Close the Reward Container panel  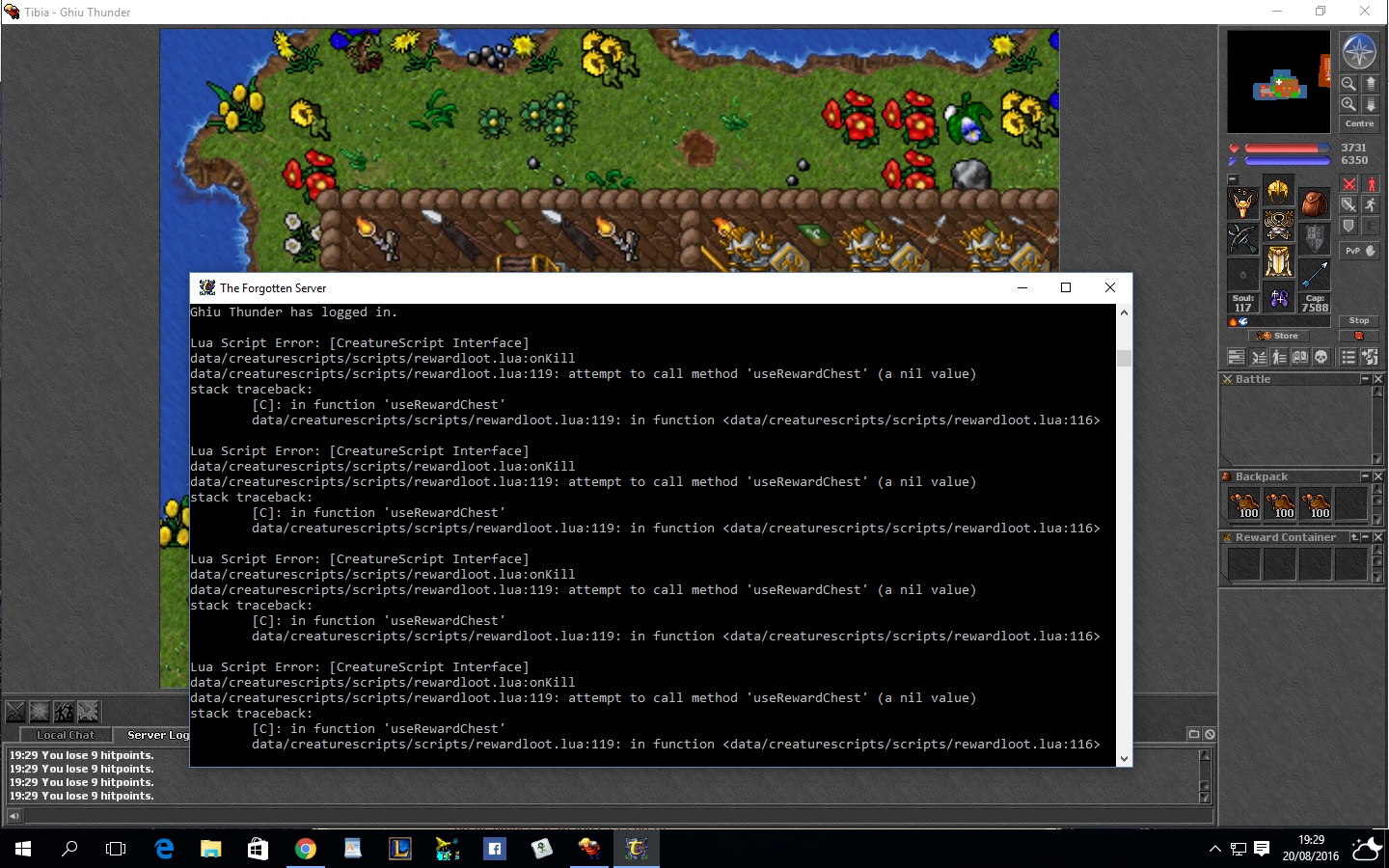click(x=1377, y=537)
